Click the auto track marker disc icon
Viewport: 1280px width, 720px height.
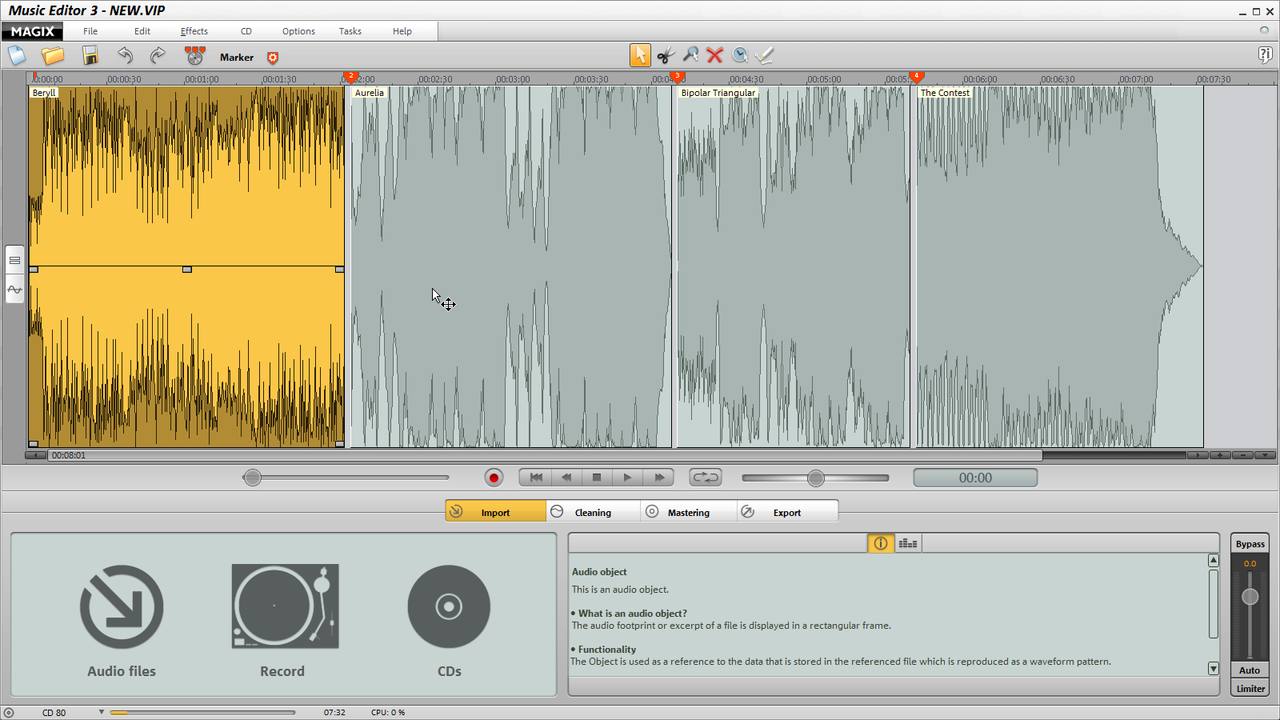(x=195, y=56)
